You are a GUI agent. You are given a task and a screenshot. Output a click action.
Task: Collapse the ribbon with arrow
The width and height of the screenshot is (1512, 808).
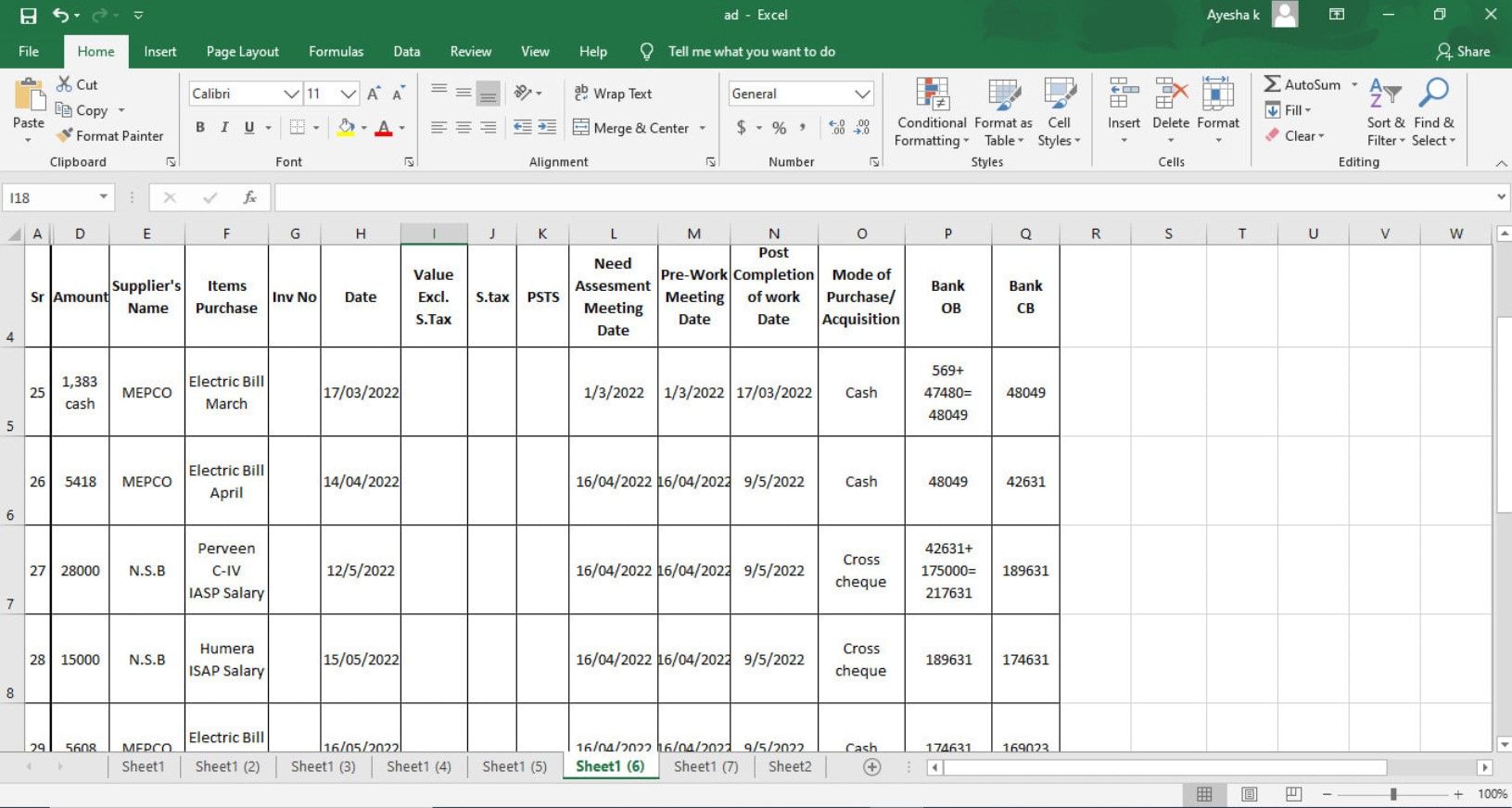(1501, 163)
